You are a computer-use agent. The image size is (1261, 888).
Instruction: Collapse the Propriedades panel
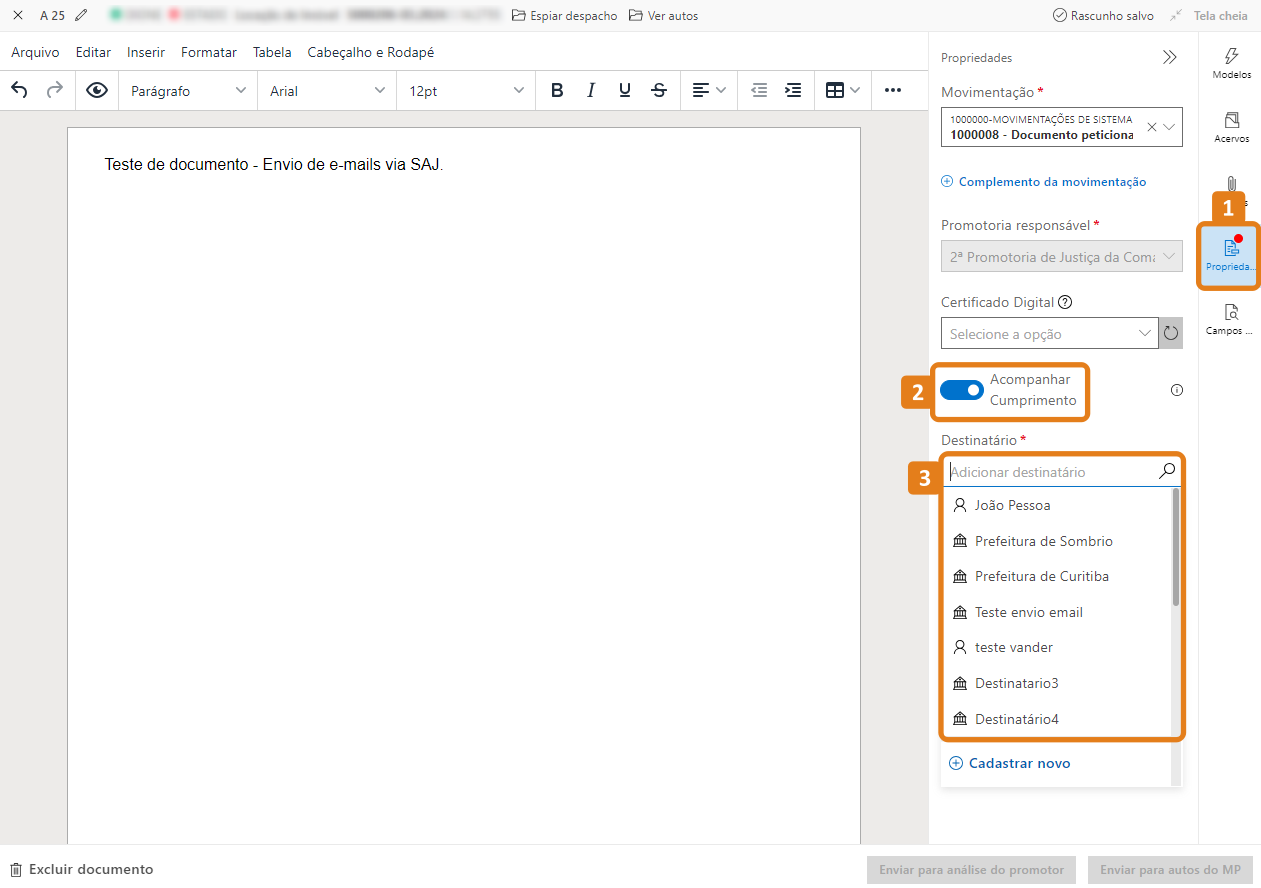[x=1169, y=58]
